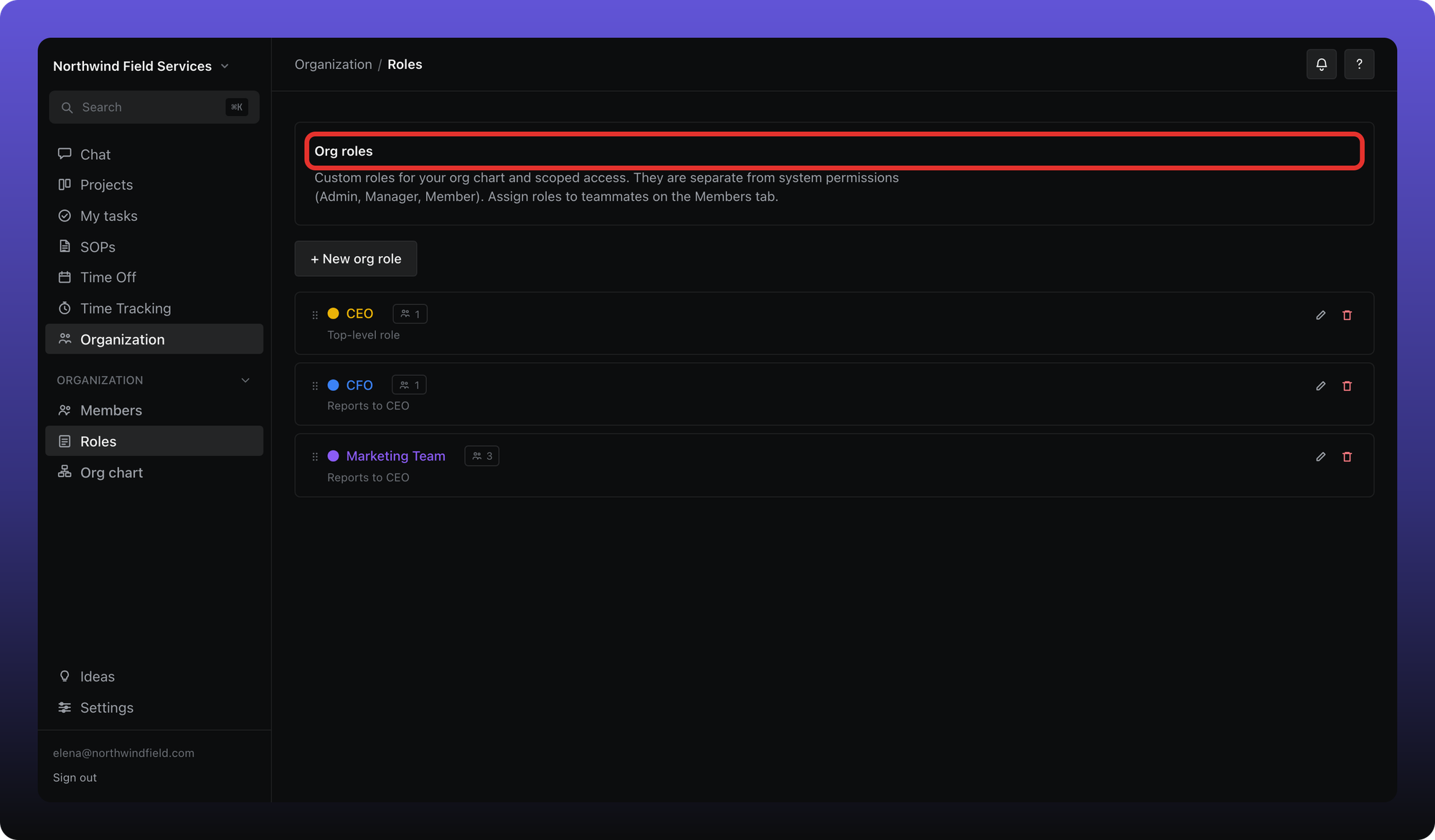This screenshot has height=840, width=1435.
Task: Click the Organization breadcrumb link
Action: 333,65
